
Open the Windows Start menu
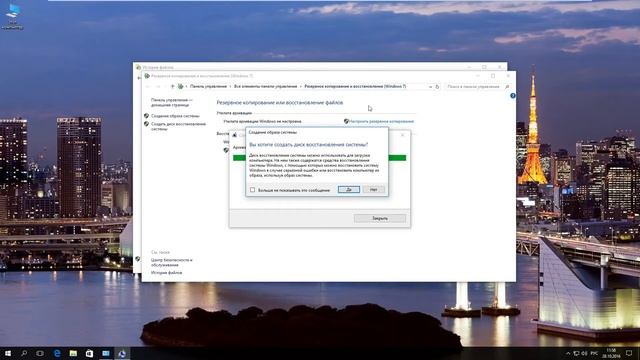pos(8,353)
